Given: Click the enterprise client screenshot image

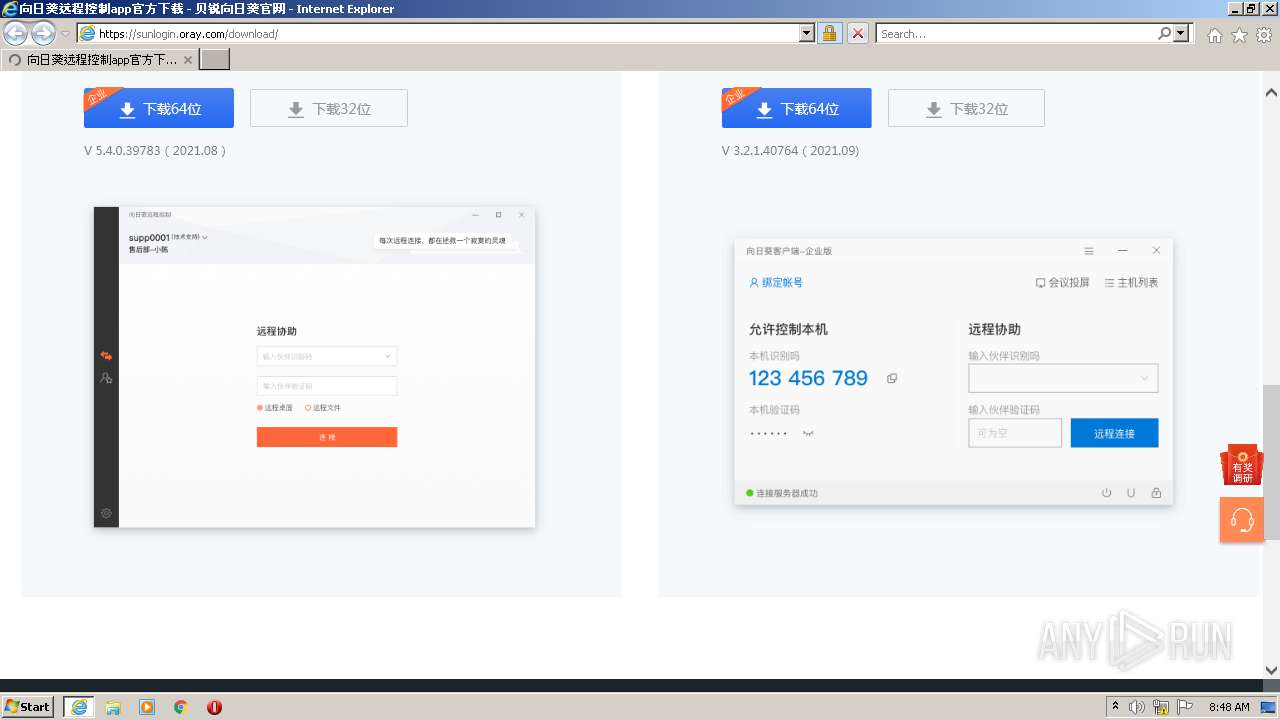Looking at the screenshot, I should click(x=954, y=371).
